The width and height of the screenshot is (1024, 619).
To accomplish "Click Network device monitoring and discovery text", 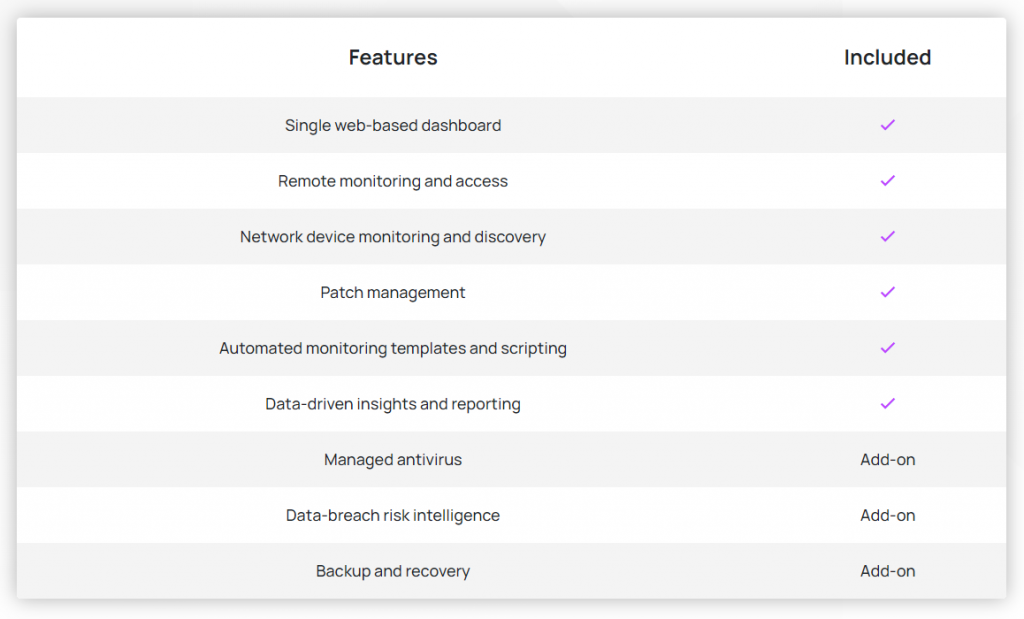I will [x=393, y=237].
